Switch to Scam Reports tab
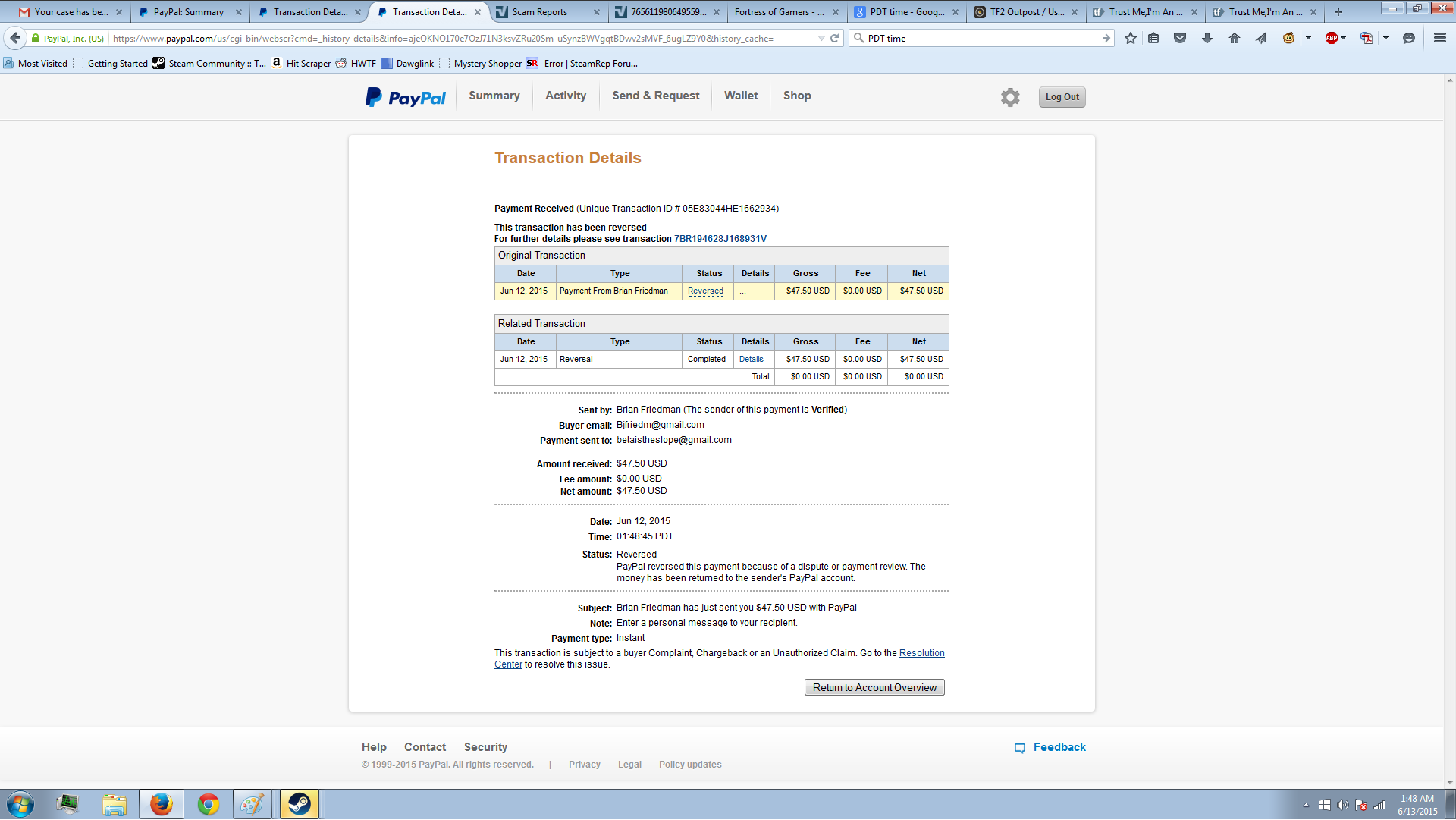Image resolution: width=1456 pixels, height=820 pixels. tap(540, 12)
